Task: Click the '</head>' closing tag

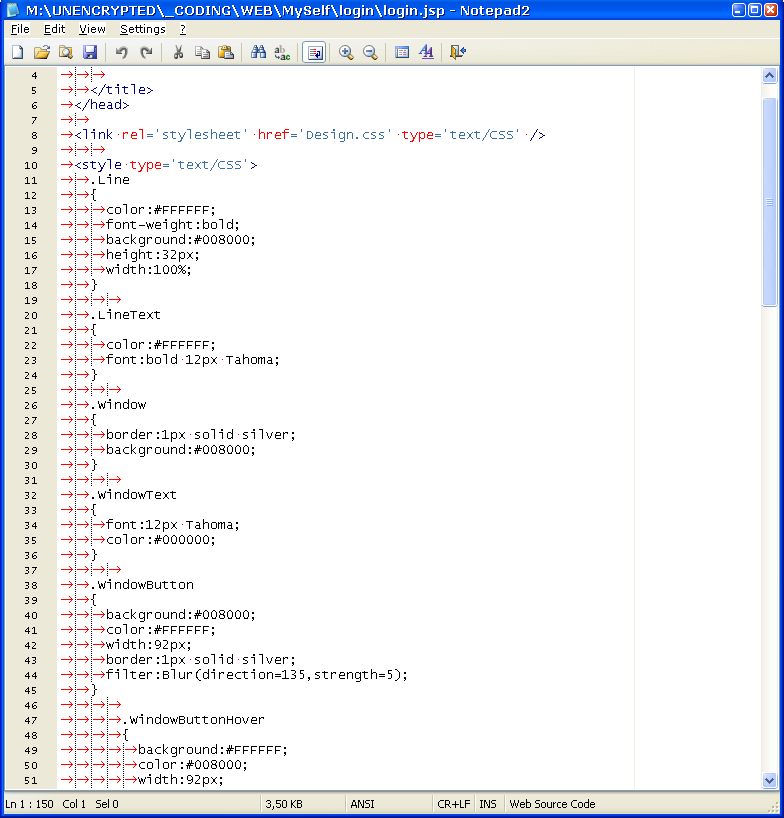Action: point(102,105)
